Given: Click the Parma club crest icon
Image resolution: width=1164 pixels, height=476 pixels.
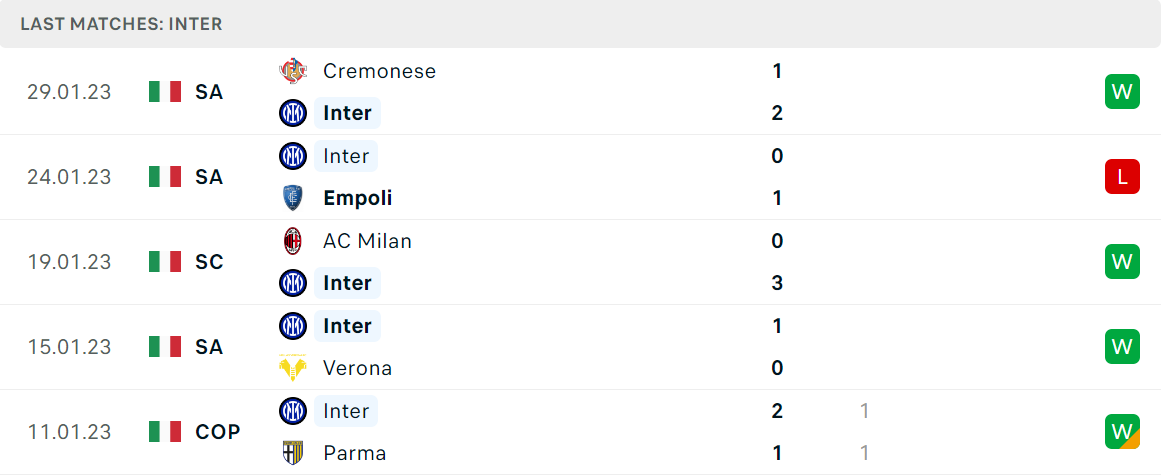Looking at the screenshot, I should 292,453.
